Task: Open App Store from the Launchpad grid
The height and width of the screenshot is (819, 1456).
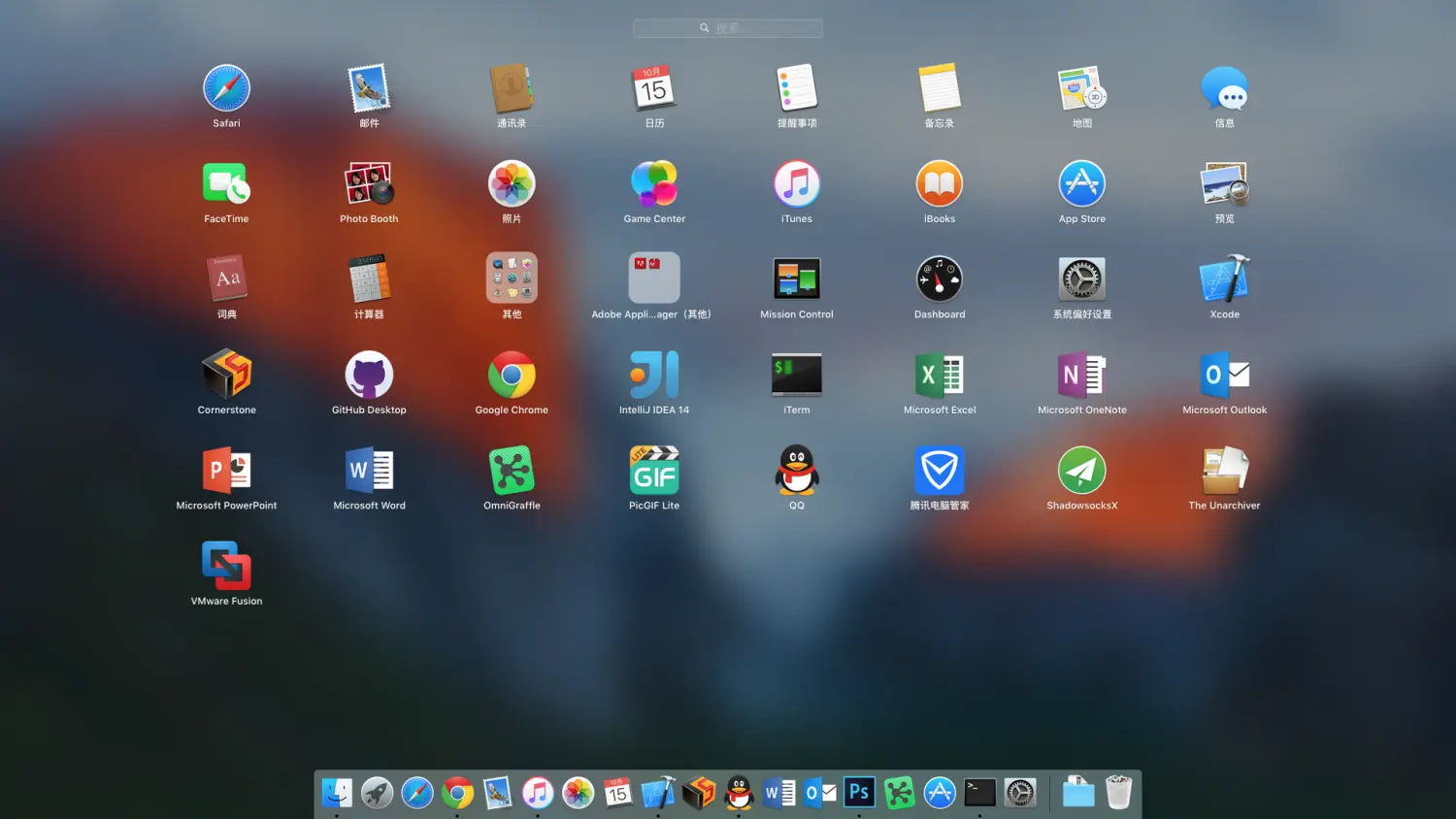Action: tap(1082, 183)
